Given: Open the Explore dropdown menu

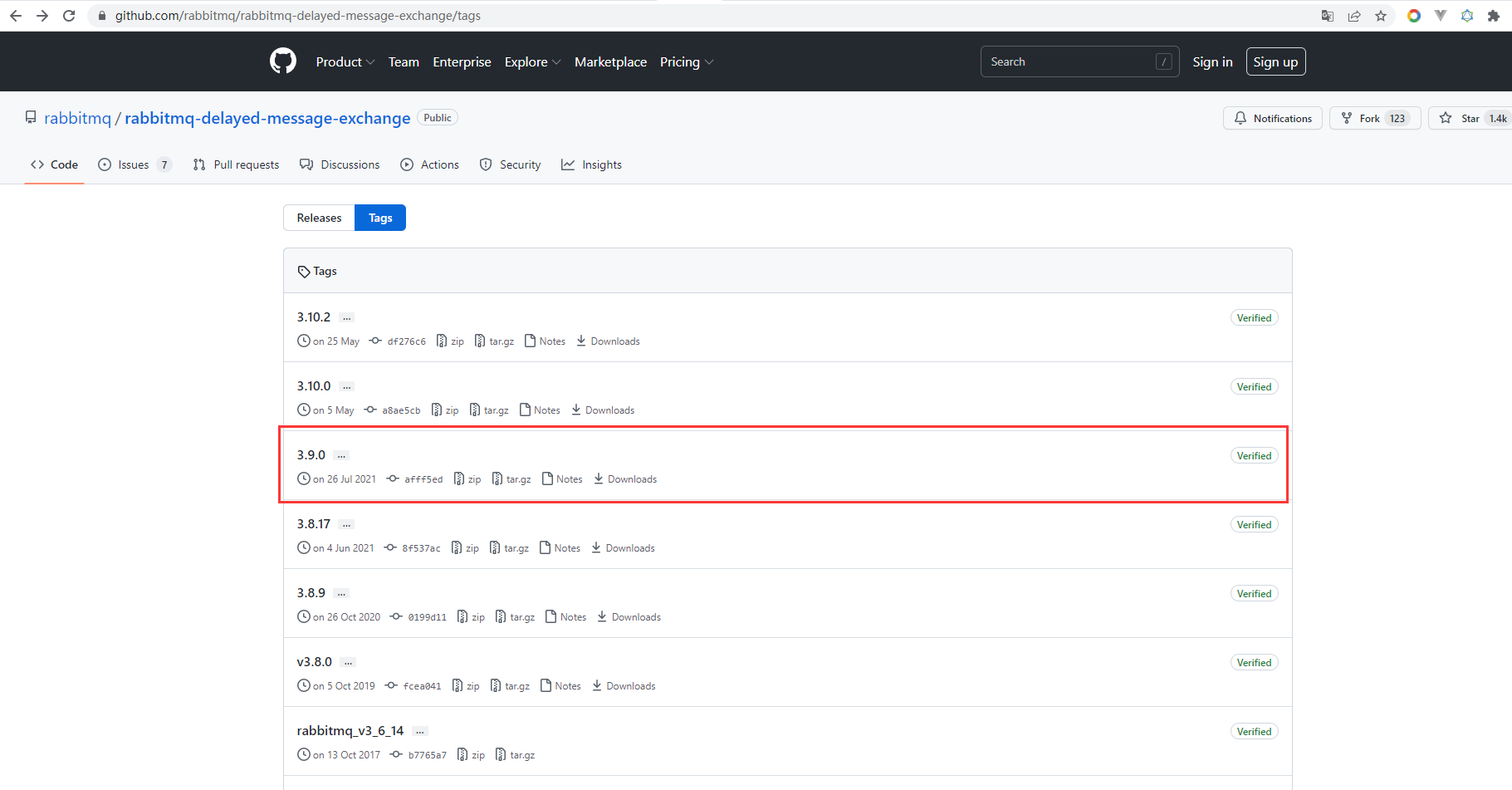Looking at the screenshot, I should [x=532, y=62].
